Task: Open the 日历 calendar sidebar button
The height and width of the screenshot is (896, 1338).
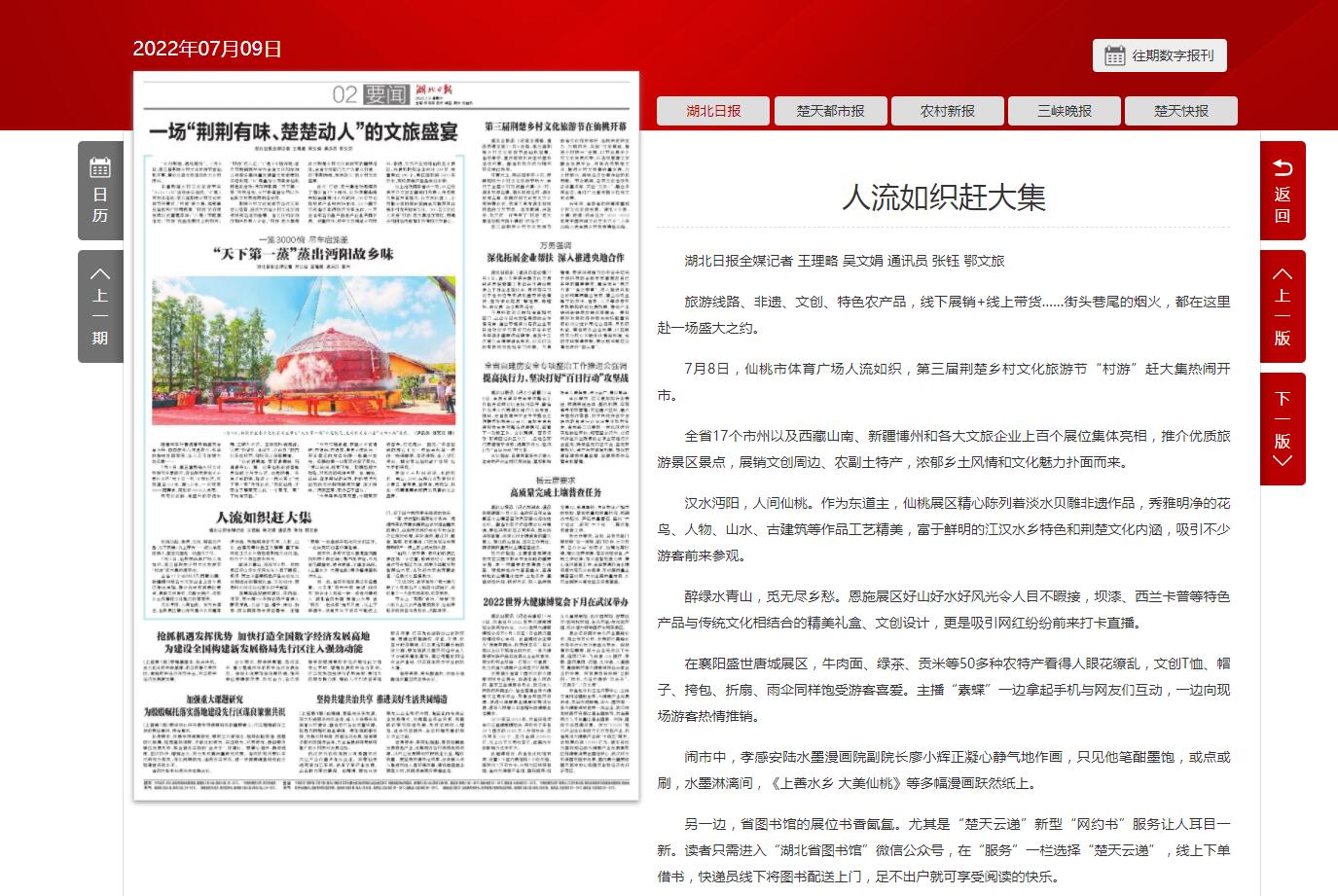Action: click(100, 191)
